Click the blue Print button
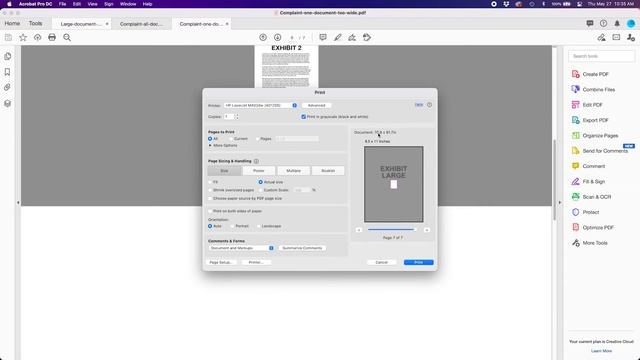Screen dimensions: 640x360 pyautogui.click(x=418, y=262)
